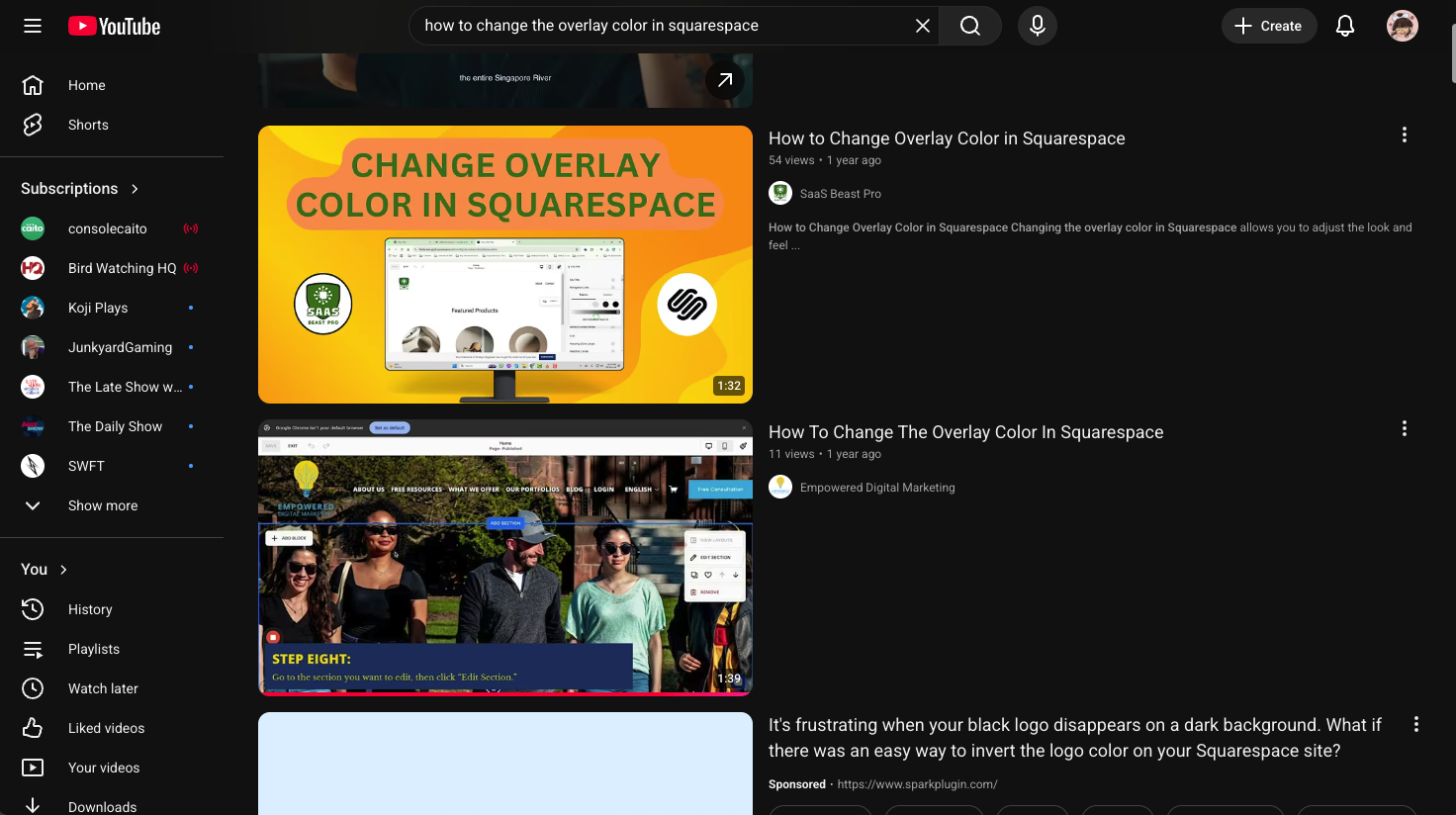This screenshot has height=815, width=1456.
Task: Visit the sparkplugin.com sponsored link
Action: point(916,783)
